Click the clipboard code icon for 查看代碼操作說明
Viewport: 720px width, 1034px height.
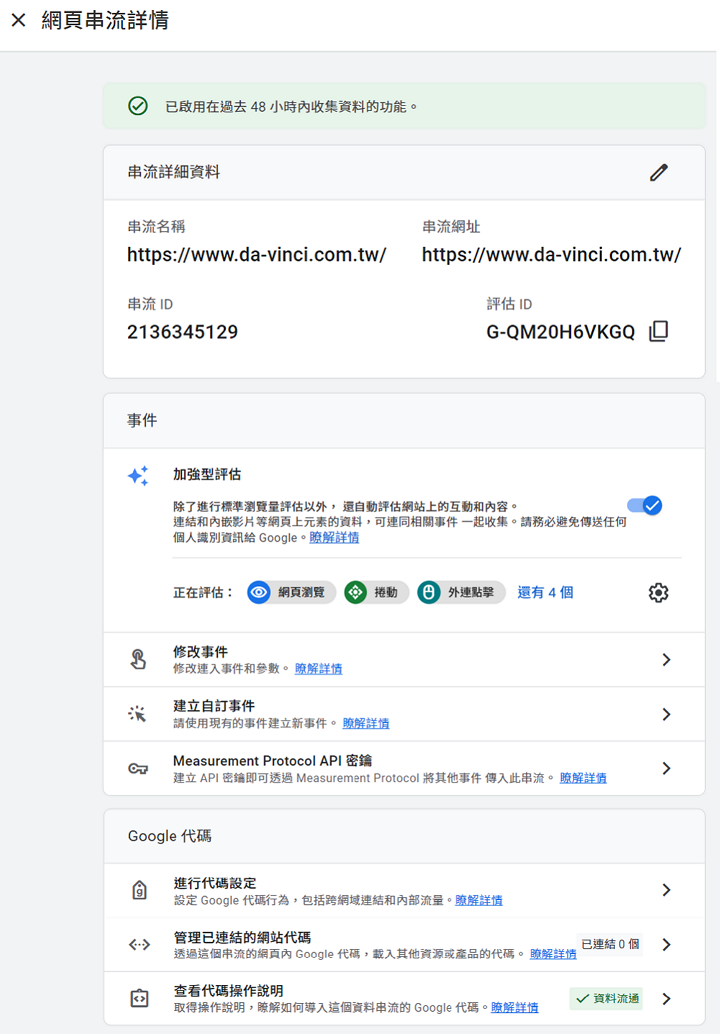pyautogui.click(x=139, y=998)
